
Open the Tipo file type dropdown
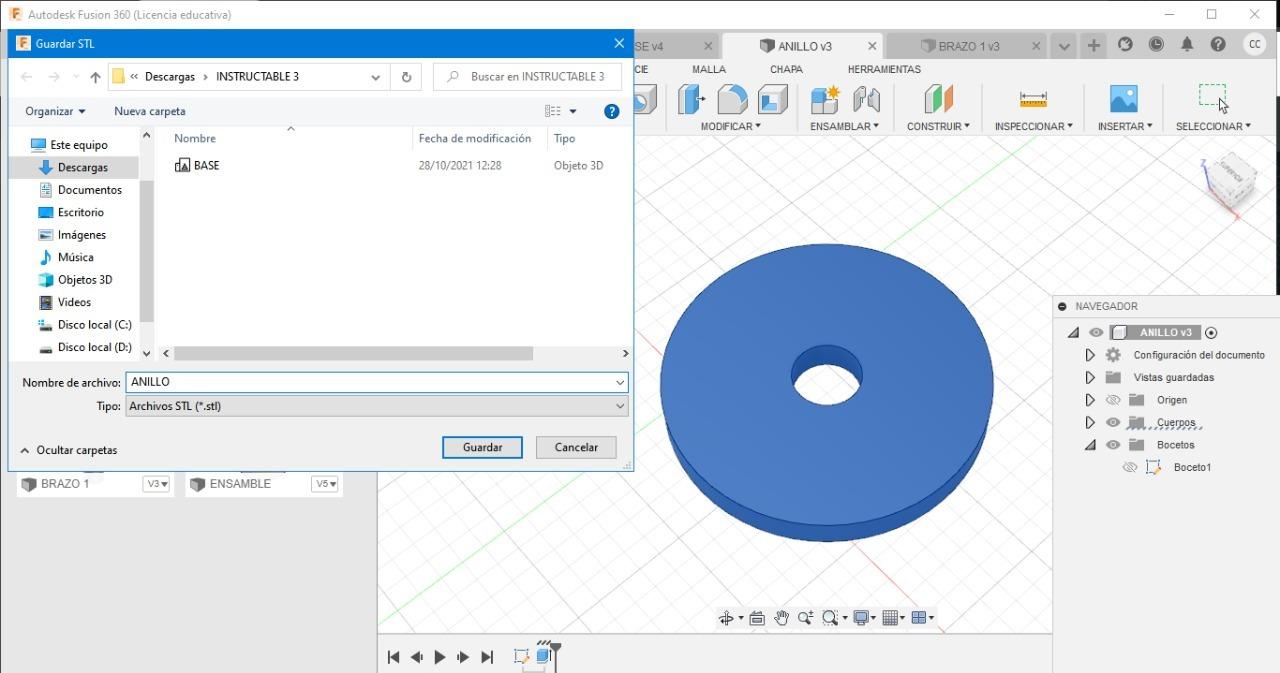click(377, 406)
